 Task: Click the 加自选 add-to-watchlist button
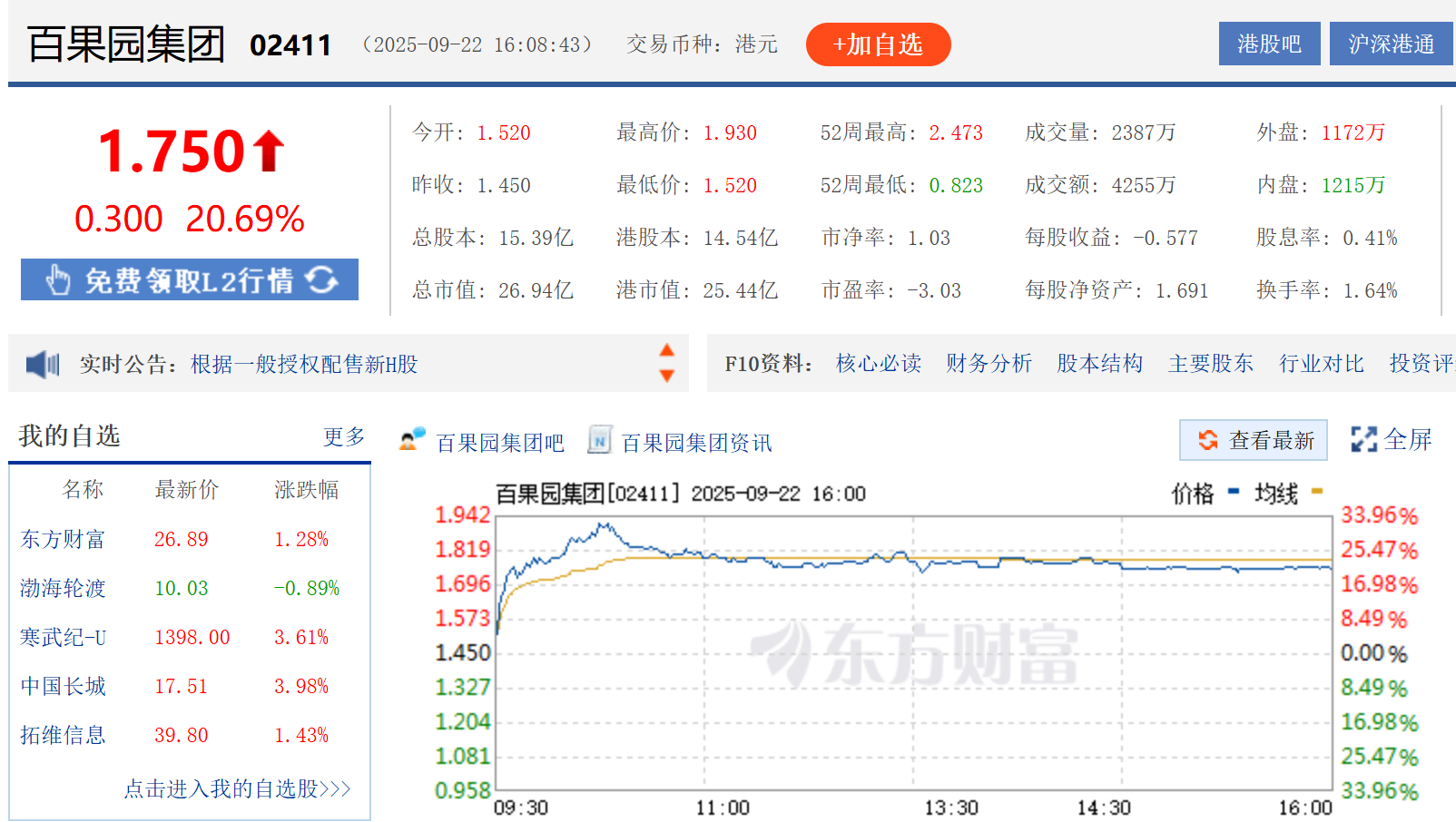click(878, 44)
